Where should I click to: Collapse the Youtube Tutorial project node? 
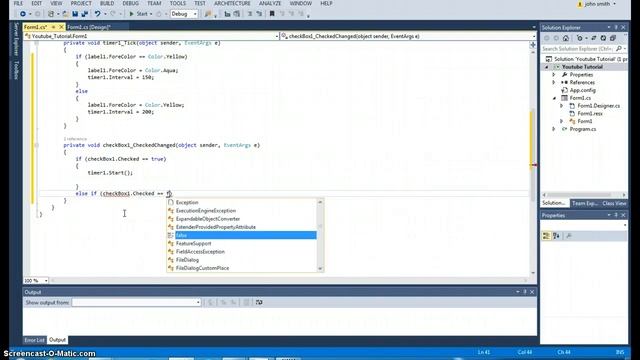click(547, 67)
